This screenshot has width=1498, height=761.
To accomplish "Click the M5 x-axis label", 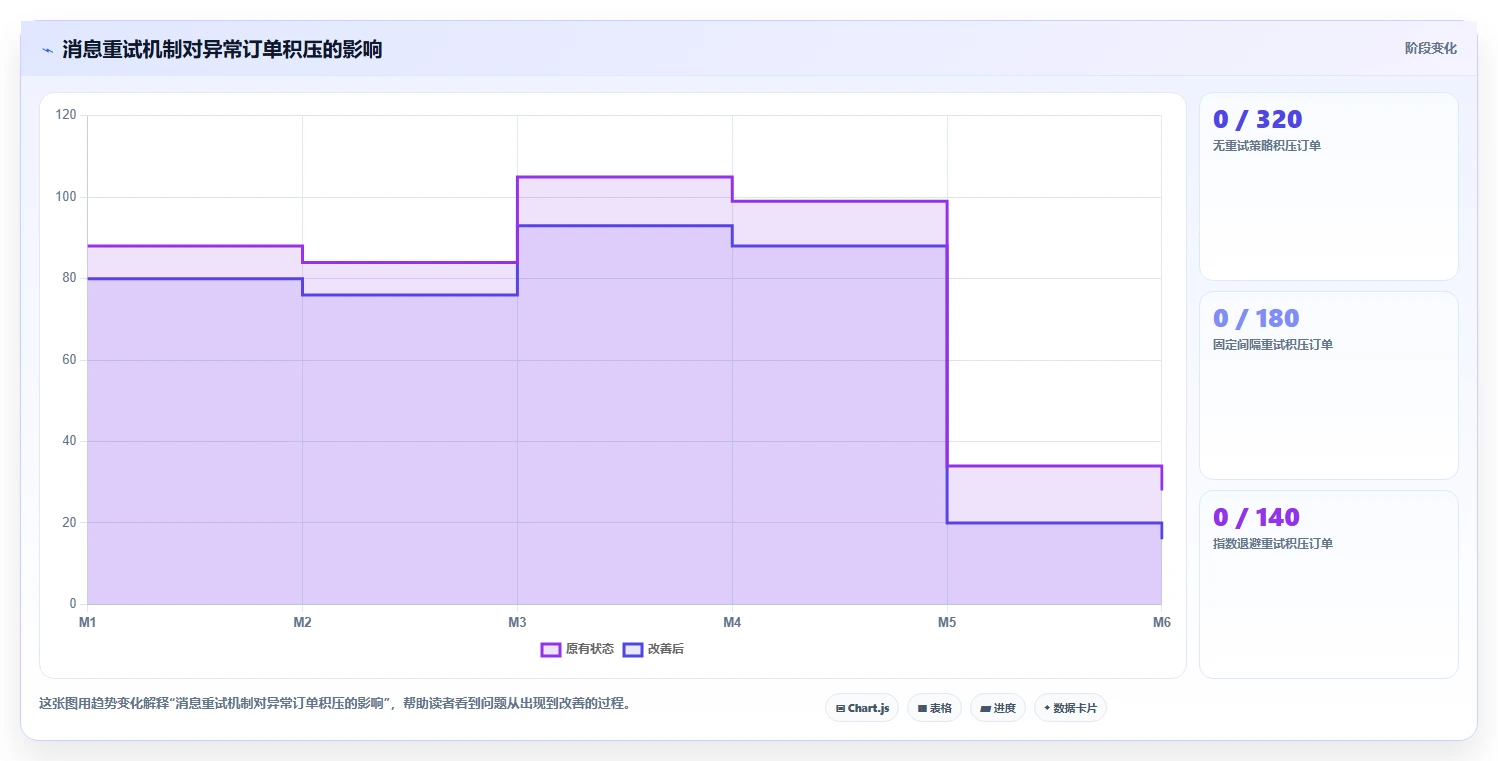I will (x=947, y=622).
